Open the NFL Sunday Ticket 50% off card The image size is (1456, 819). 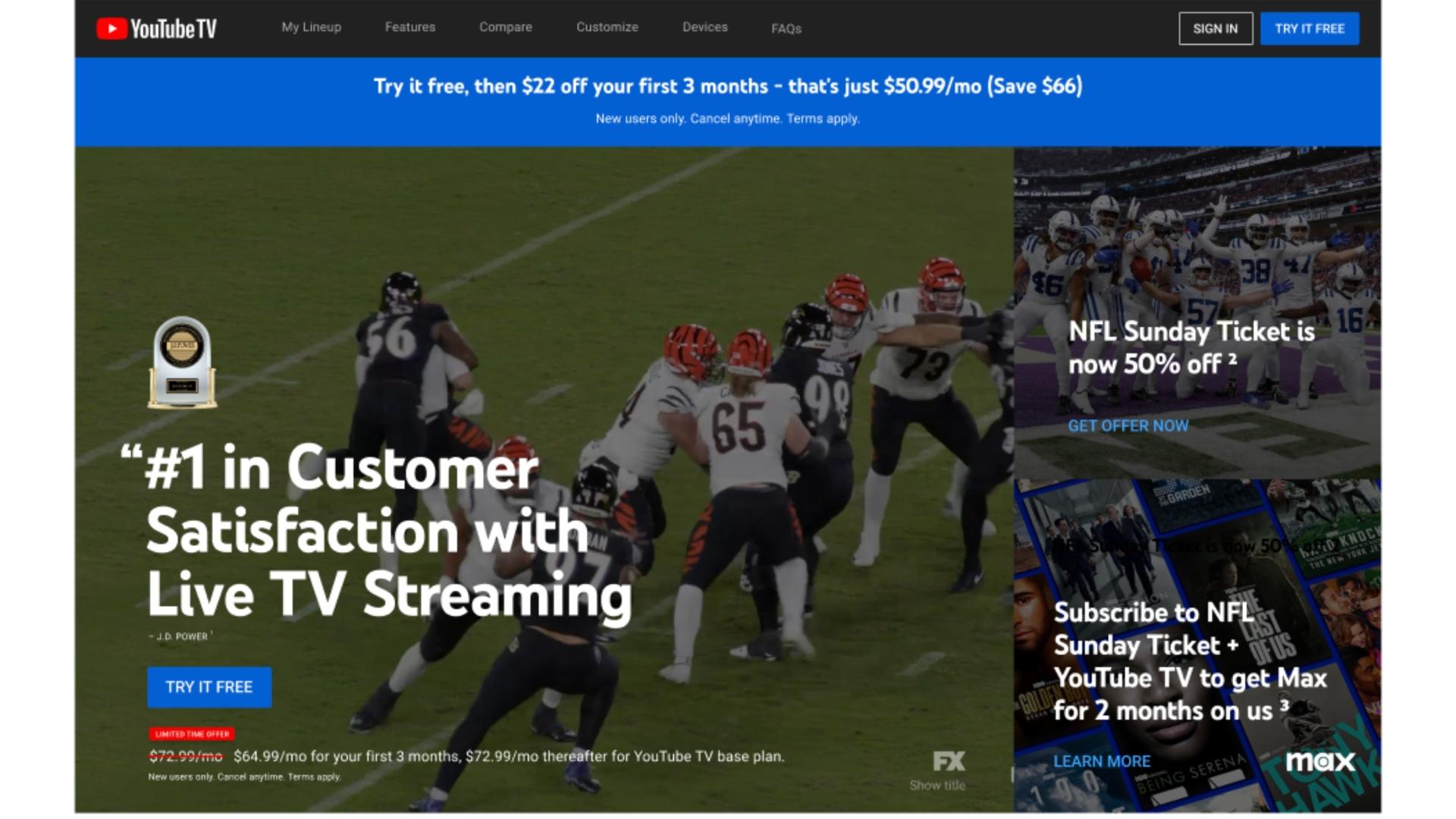pyautogui.click(x=1197, y=312)
